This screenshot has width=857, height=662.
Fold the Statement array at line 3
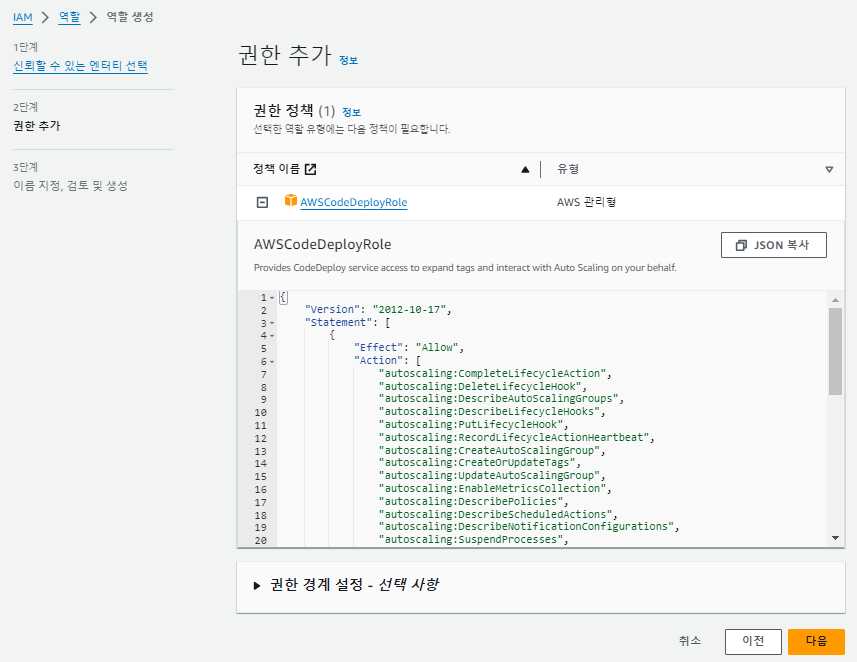click(272, 323)
